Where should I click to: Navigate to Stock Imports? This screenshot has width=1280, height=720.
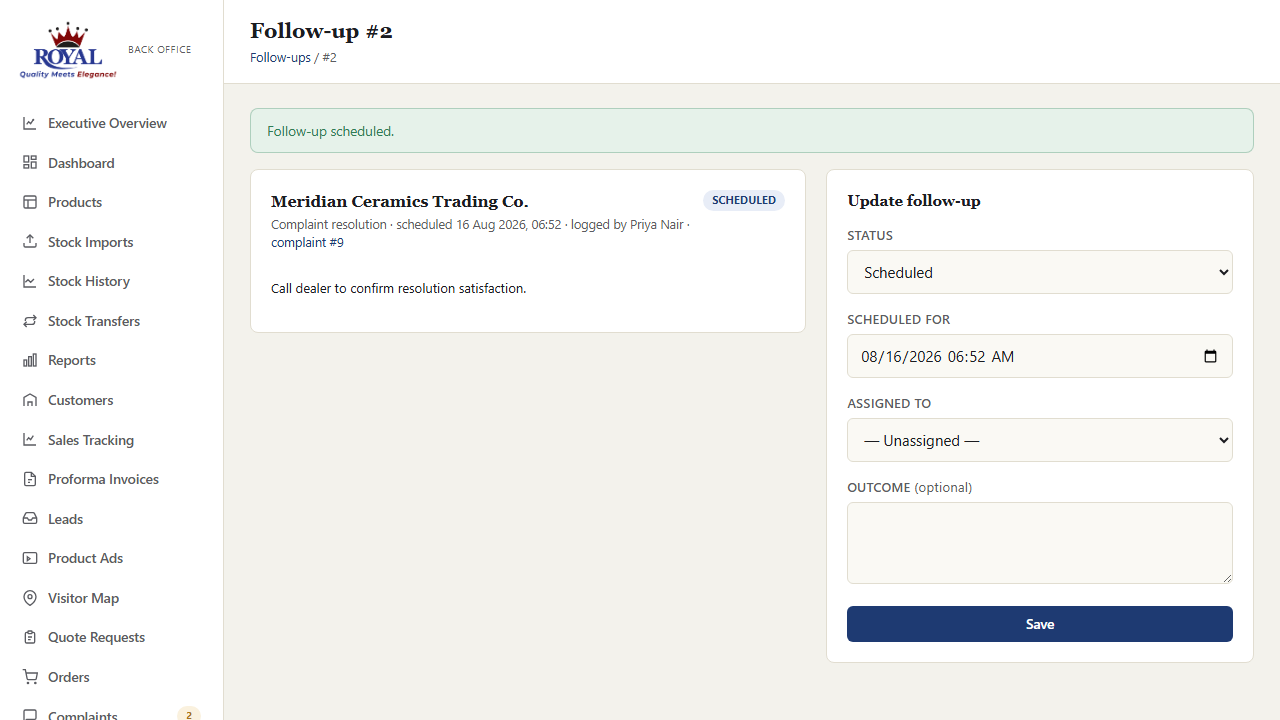[x=111, y=242]
